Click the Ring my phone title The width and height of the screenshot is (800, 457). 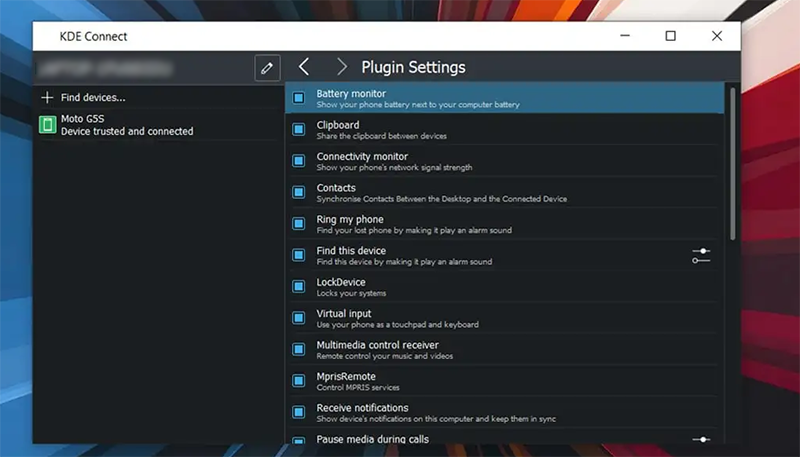pyautogui.click(x=350, y=219)
